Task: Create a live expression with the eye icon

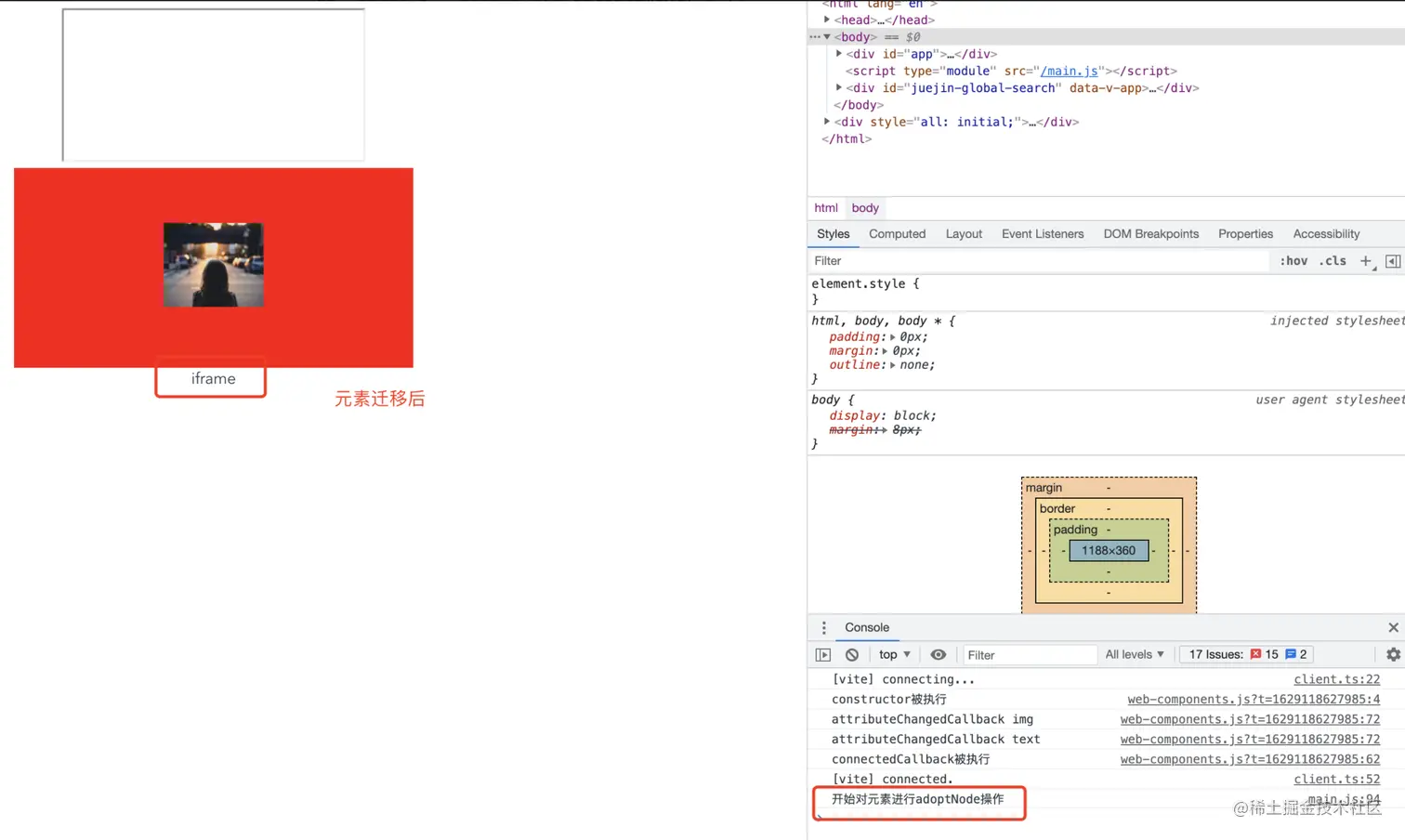Action: coord(939,655)
